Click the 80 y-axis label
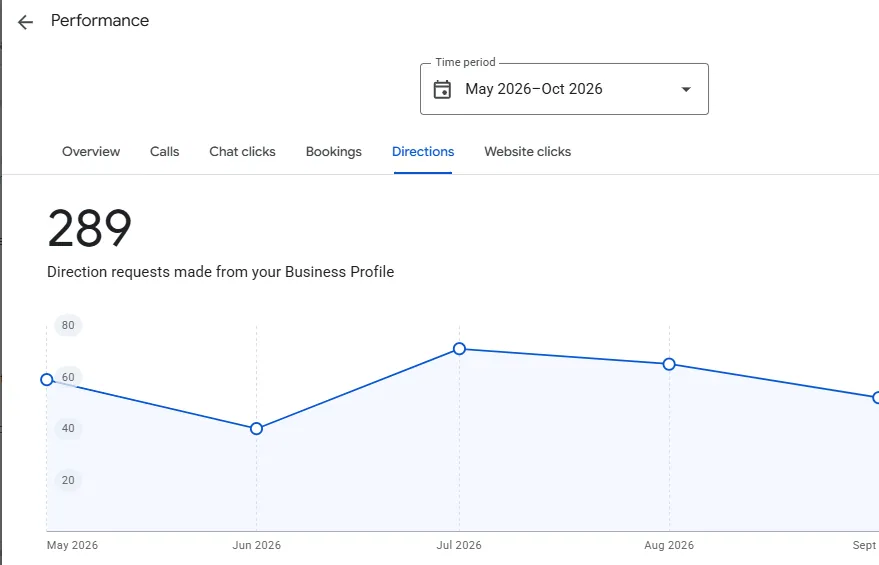Image resolution: width=879 pixels, height=565 pixels. click(68, 325)
